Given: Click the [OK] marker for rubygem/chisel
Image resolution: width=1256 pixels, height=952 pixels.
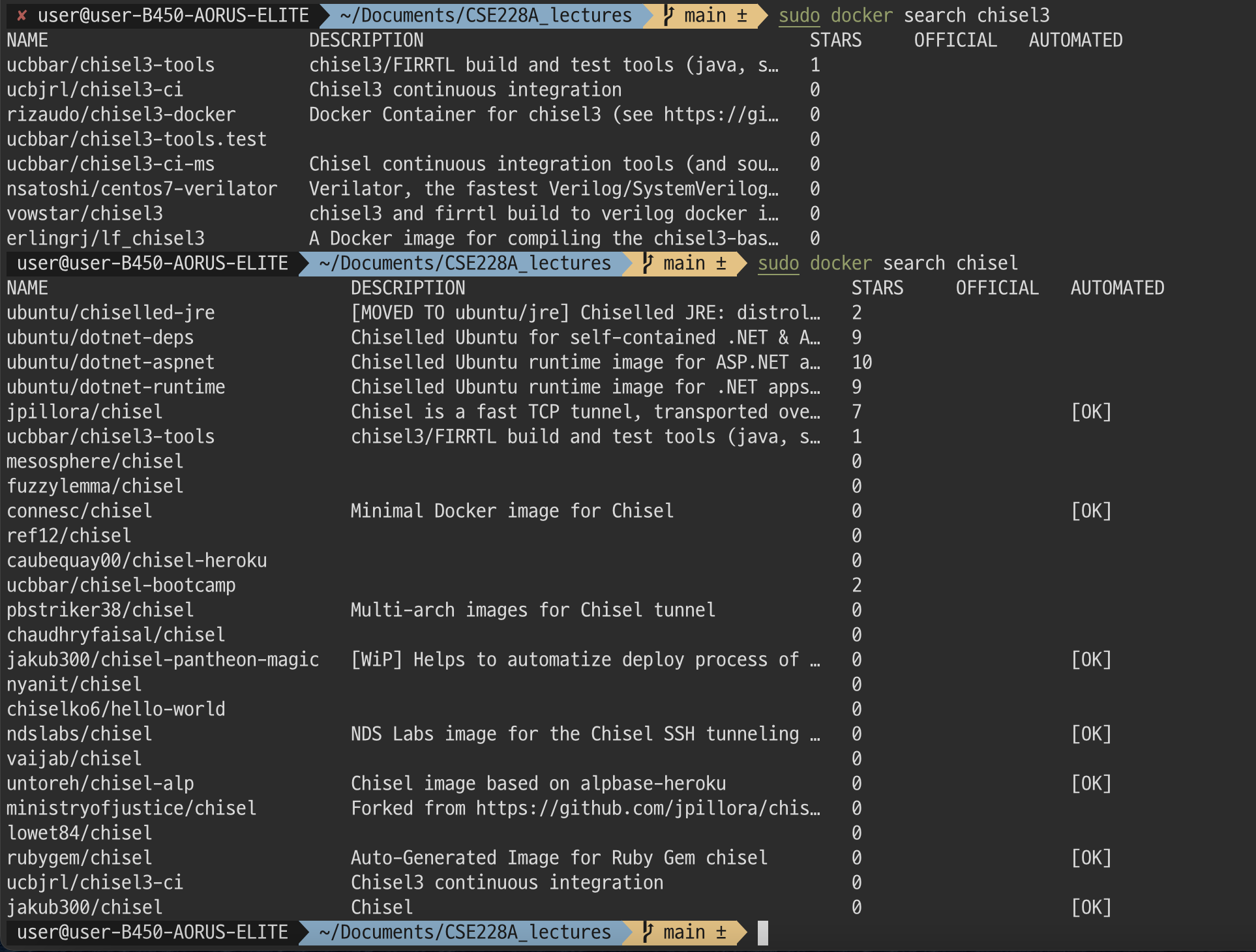Looking at the screenshot, I should (1092, 858).
